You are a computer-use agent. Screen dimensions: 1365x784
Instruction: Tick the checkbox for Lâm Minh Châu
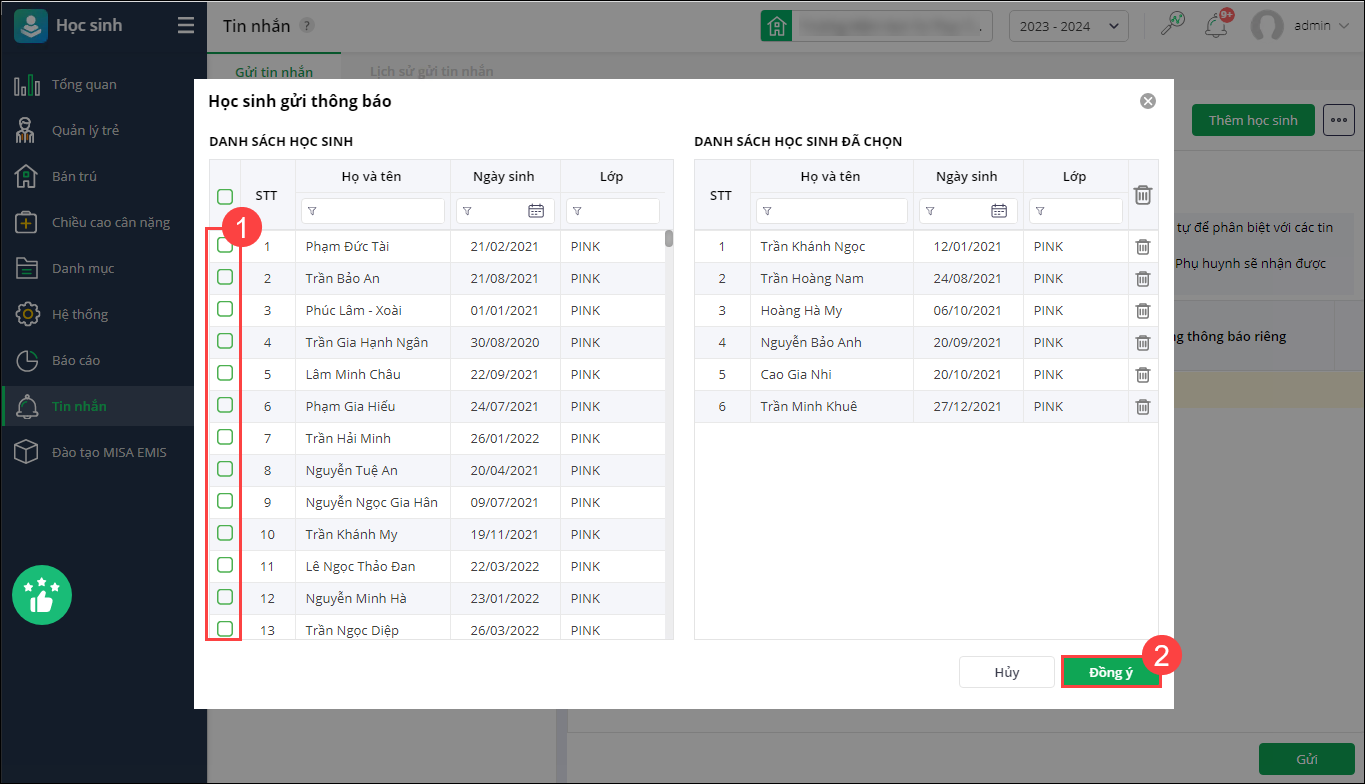pyautogui.click(x=225, y=374)
